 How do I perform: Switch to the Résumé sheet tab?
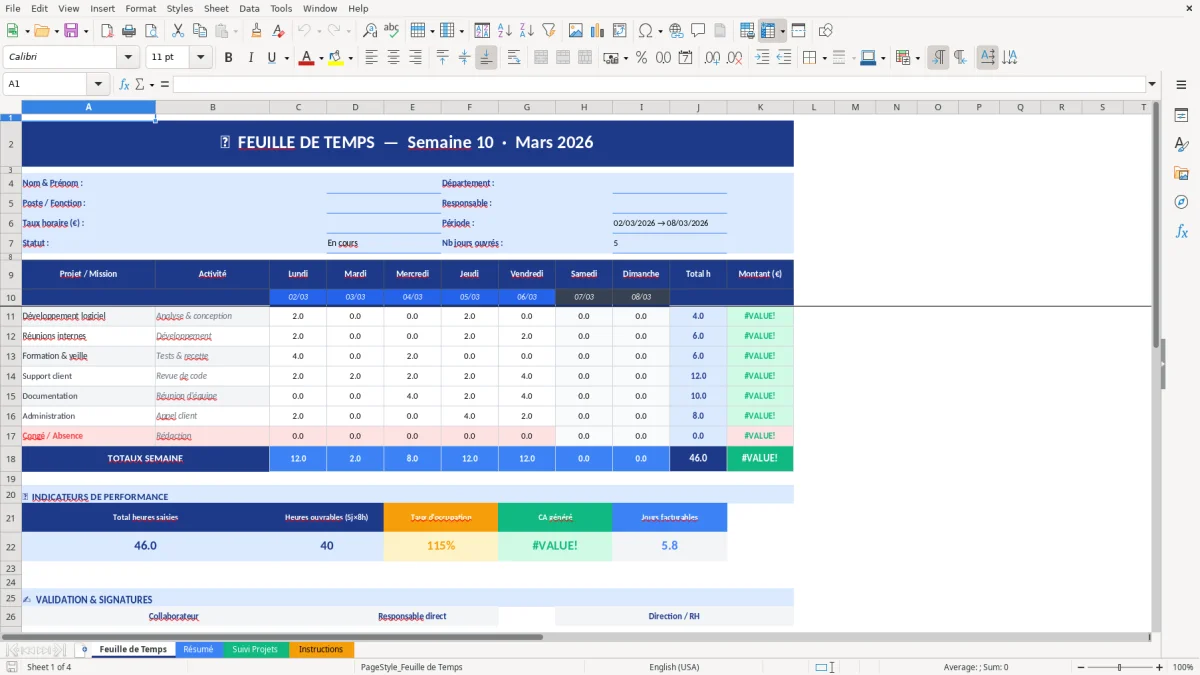(x=199, y=649)
